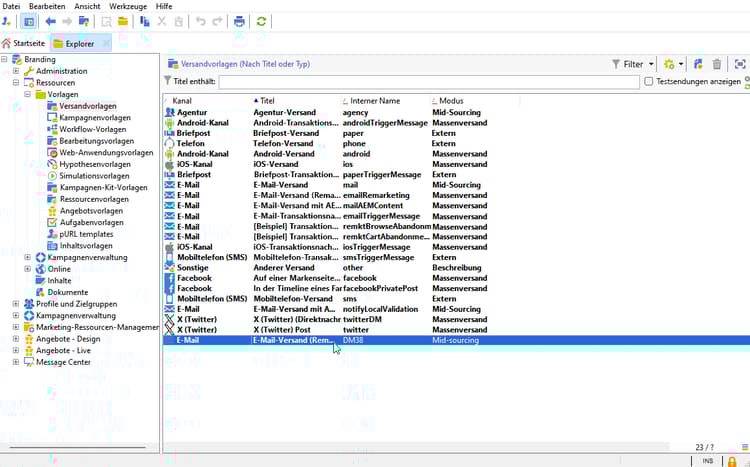Click the funnel icon beside Titel enthält

coord(167,81)
